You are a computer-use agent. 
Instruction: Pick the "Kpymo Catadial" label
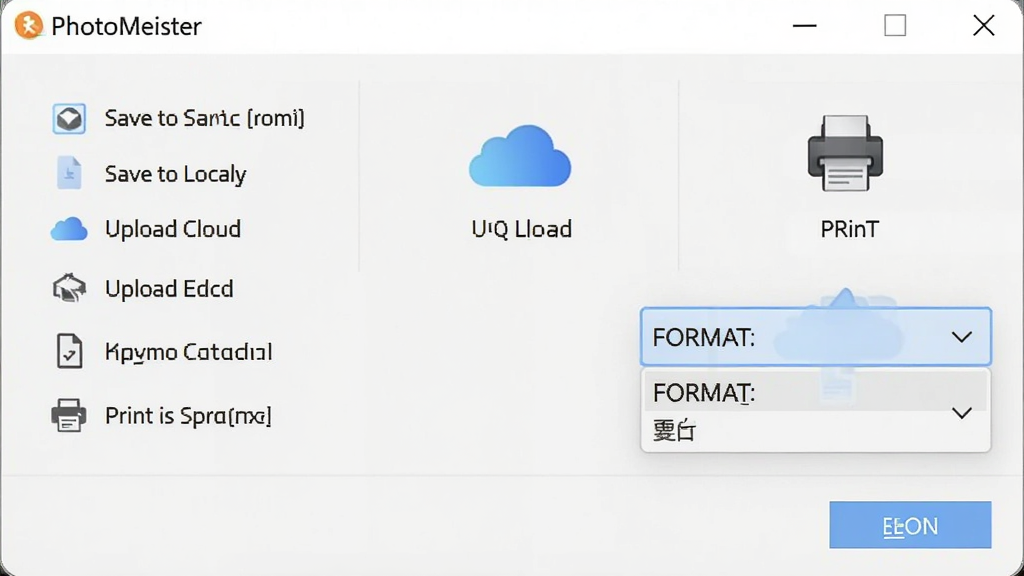pos(189,352)
